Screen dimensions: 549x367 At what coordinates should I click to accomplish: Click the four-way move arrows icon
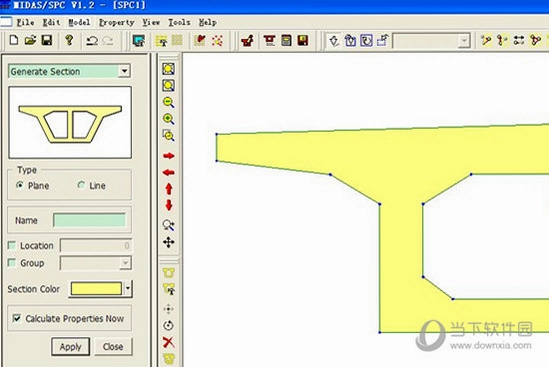coord(168,242)
